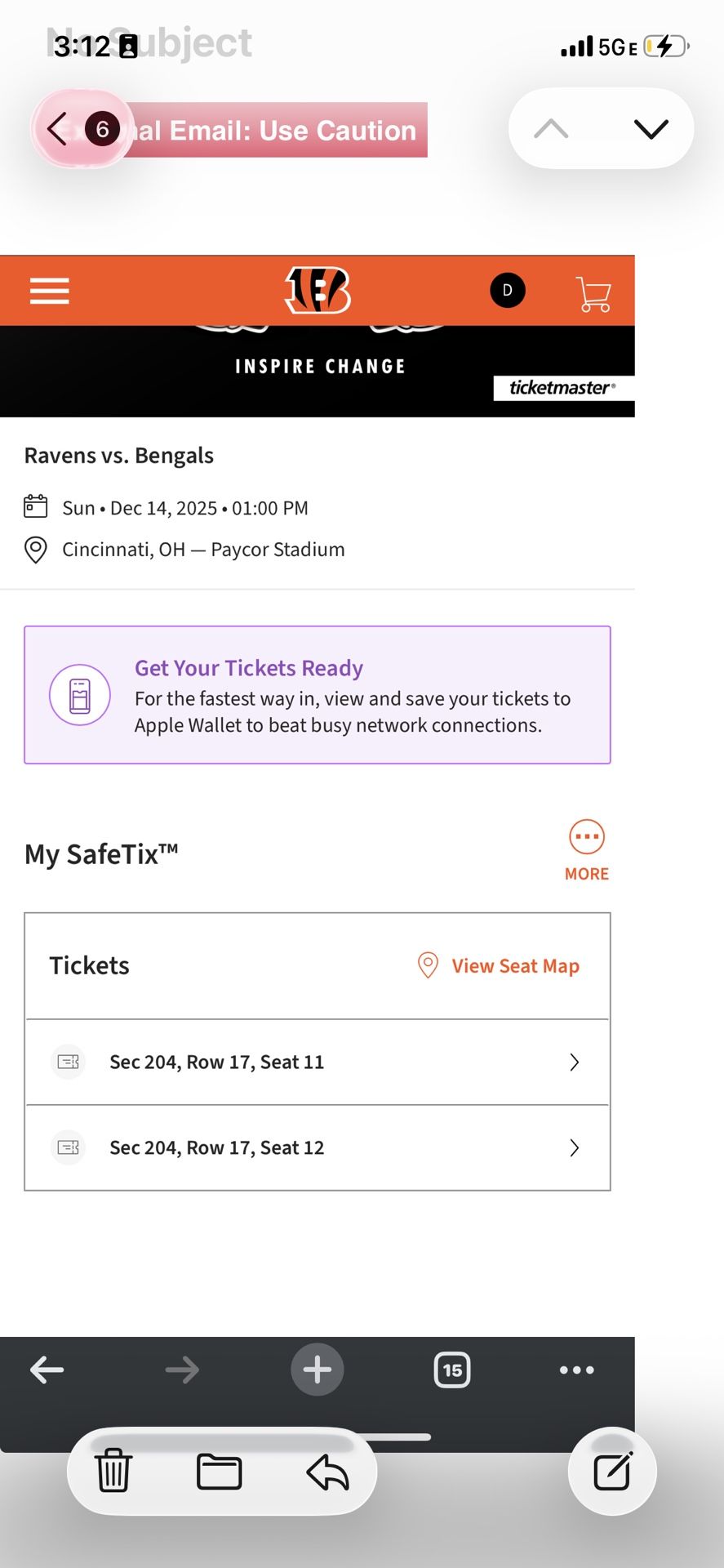Go to next email with down chevron

651,129
